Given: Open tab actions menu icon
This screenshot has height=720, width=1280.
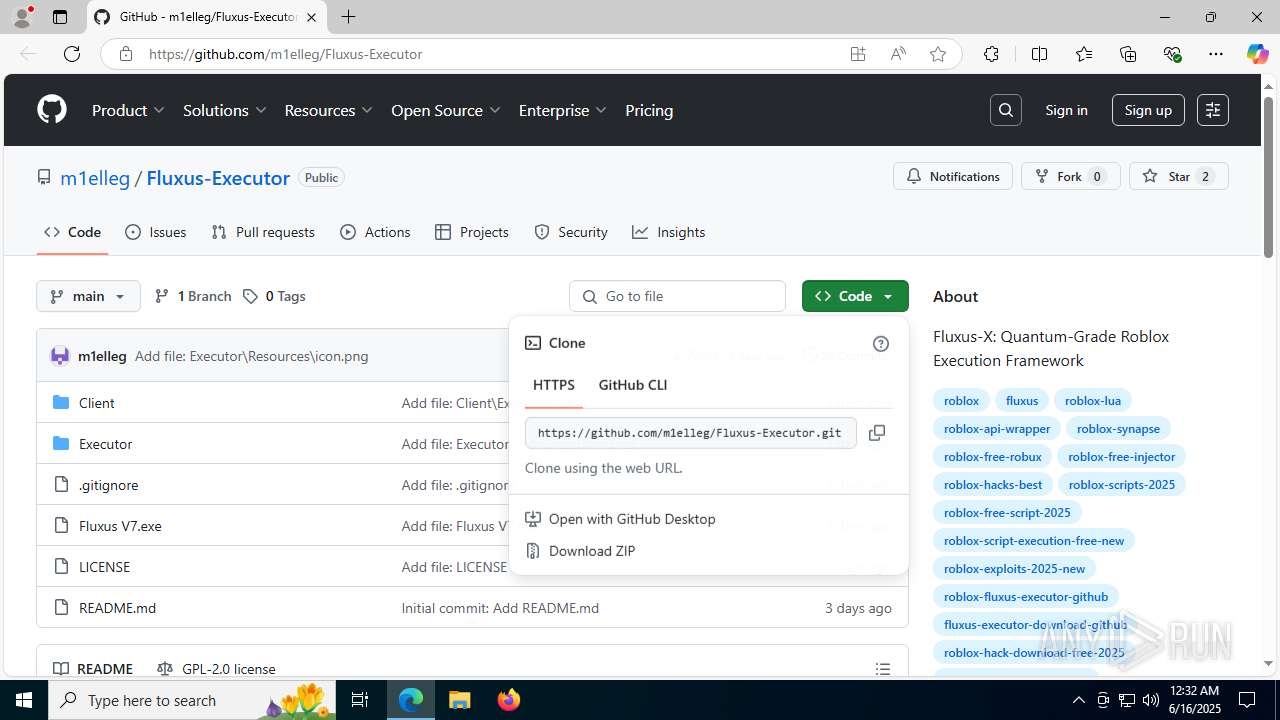Looking at the screenshot, I should [60, 17].
